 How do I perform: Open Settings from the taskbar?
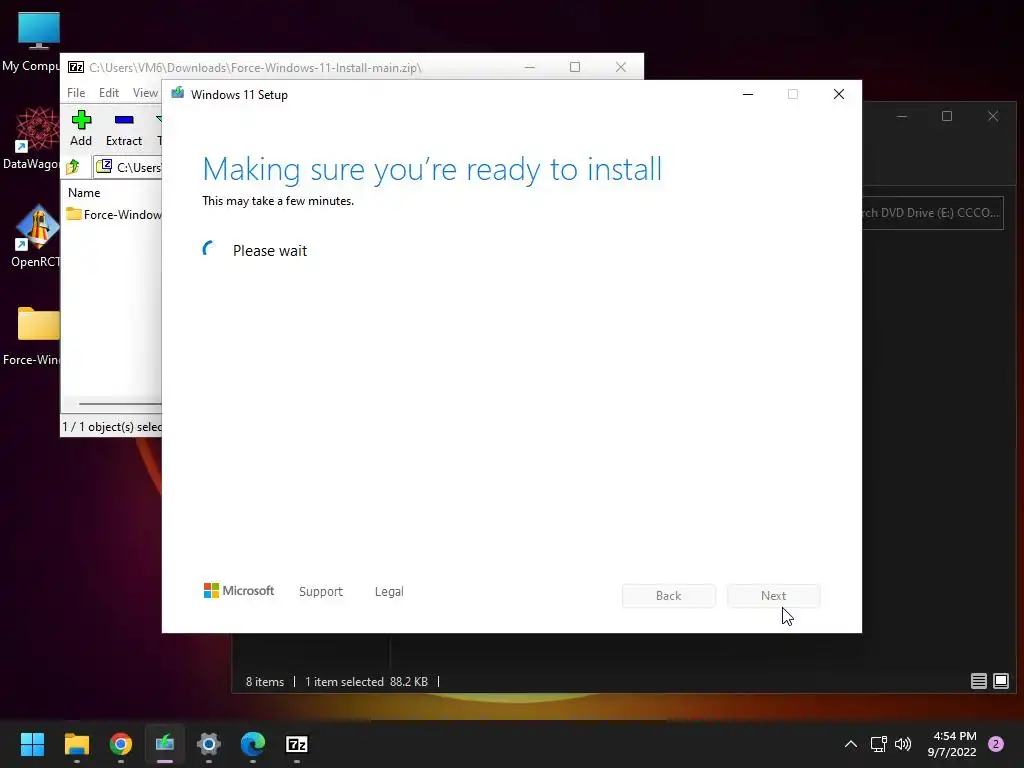click(209, 744)
